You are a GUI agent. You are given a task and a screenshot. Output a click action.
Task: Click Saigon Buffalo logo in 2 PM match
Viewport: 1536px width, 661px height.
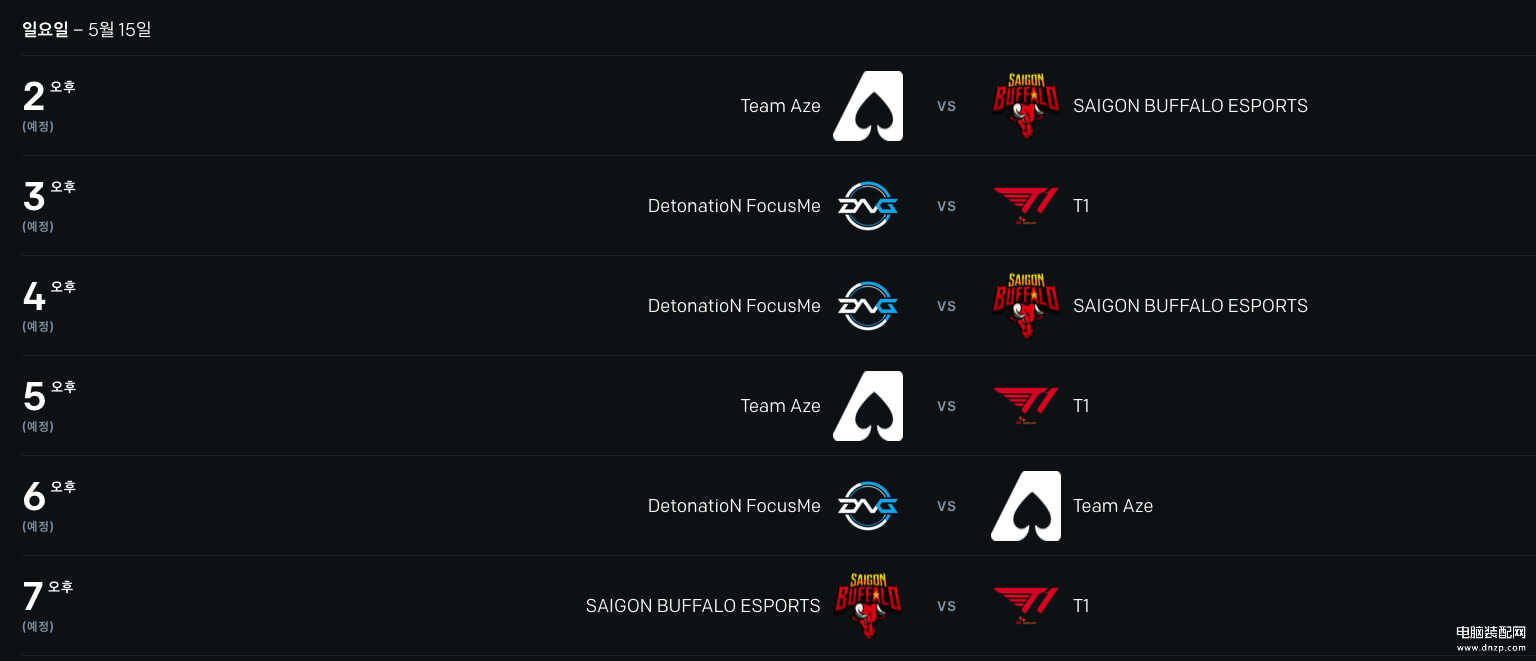click(x=1026, y=106)
